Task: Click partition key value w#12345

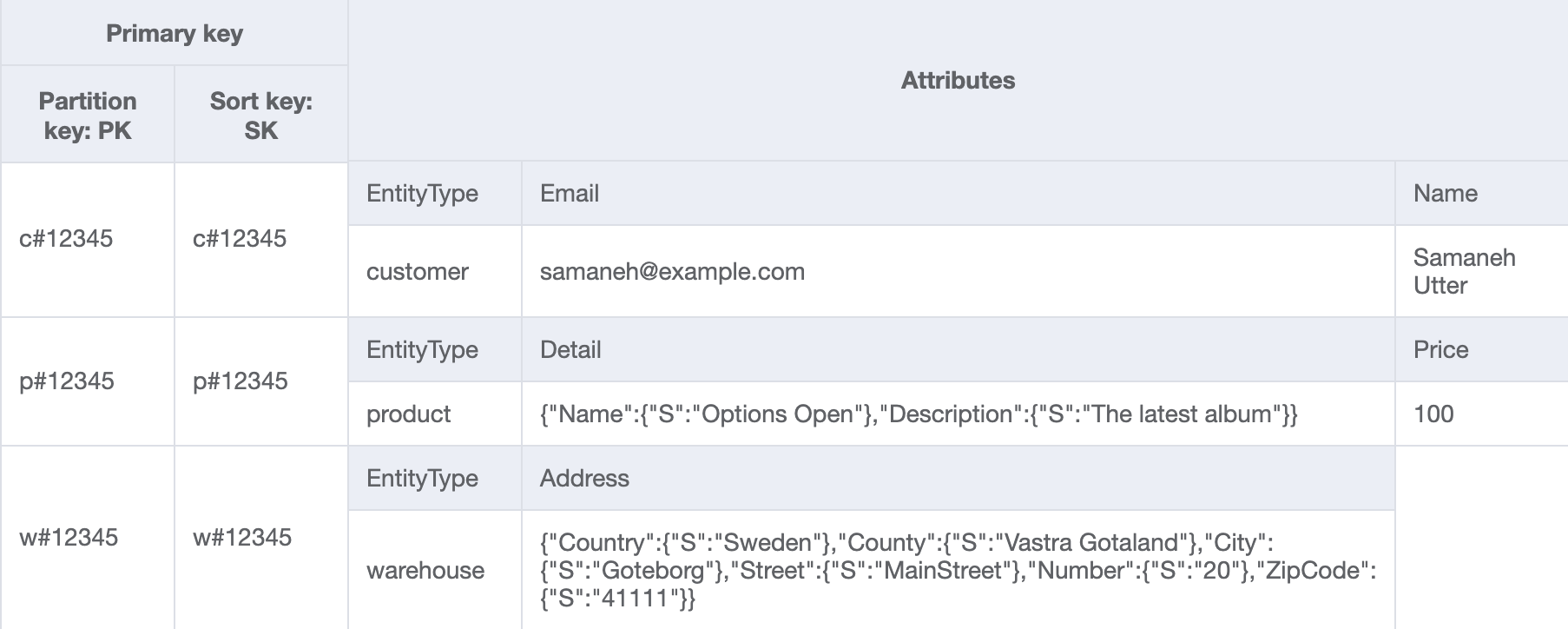Action: click(69, 538)
